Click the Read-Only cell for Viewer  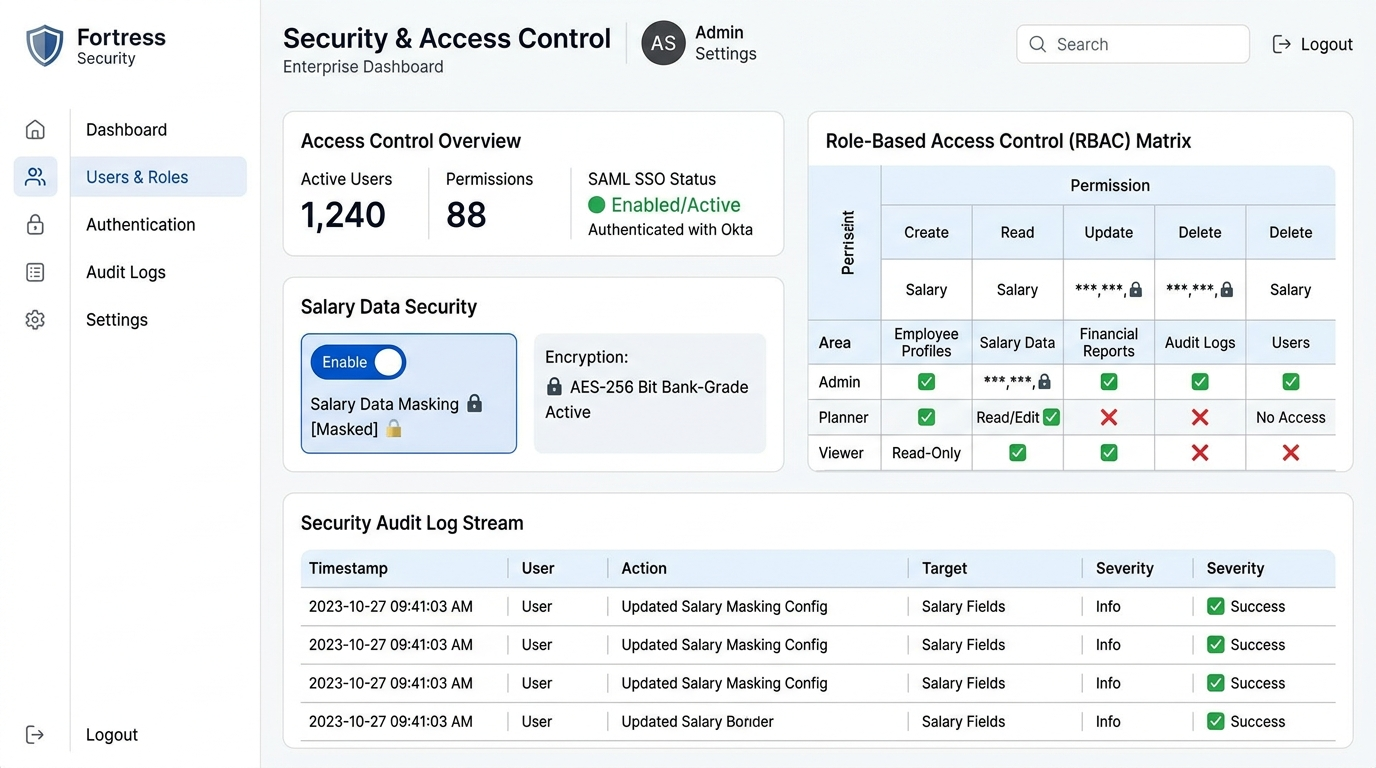pos(926,453)
